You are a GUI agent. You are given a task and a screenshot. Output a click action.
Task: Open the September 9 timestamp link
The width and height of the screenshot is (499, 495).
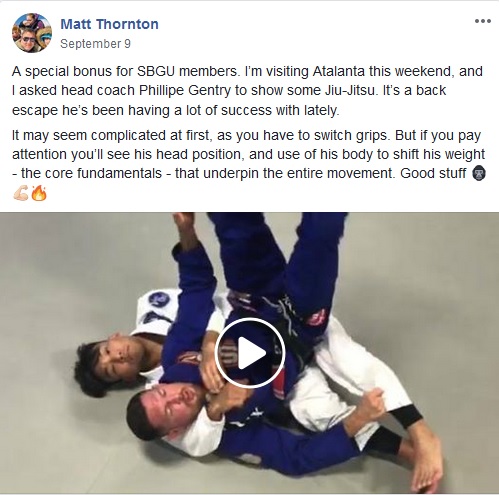(95, 44)
